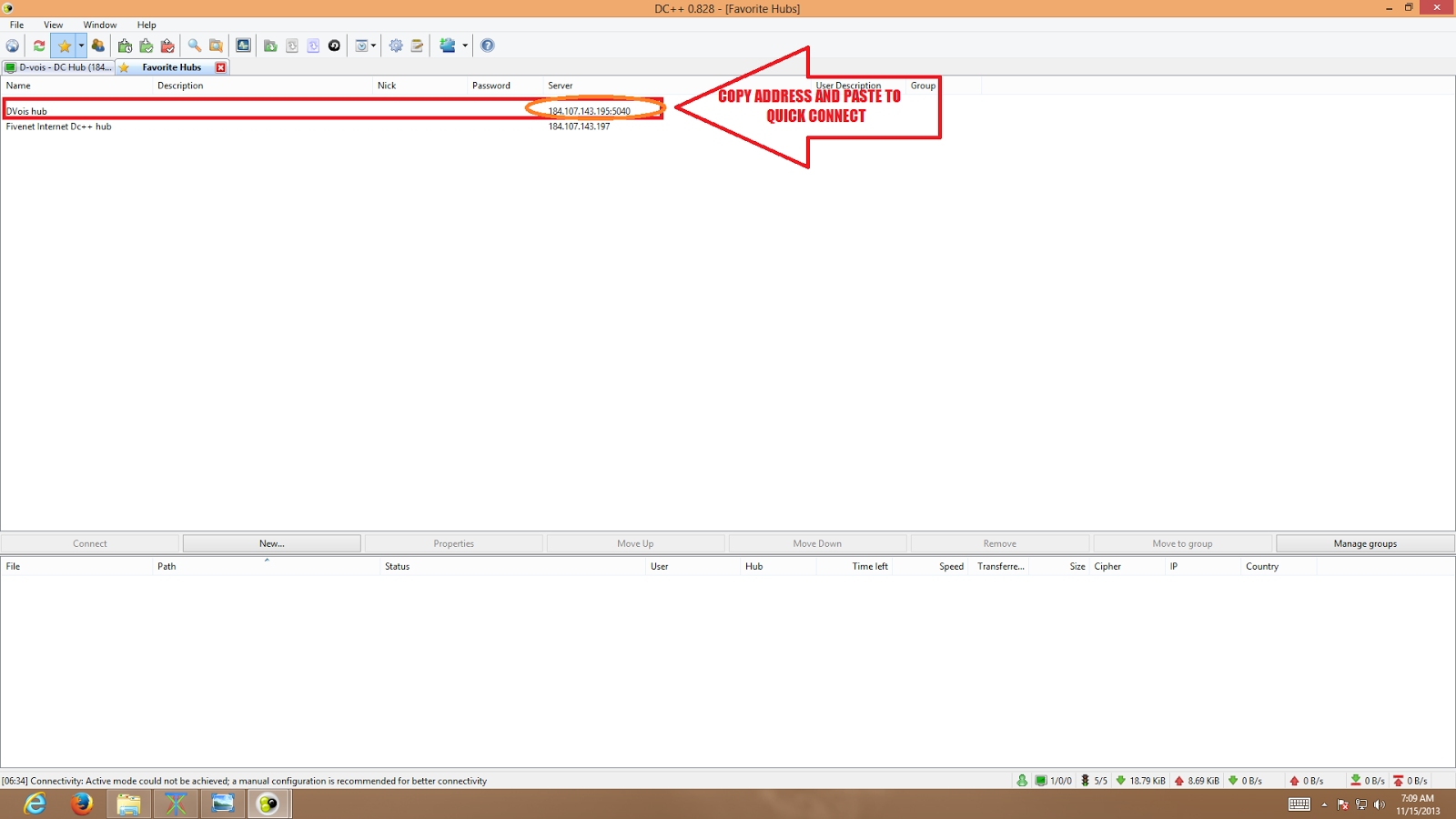Open the Download Queue toolbar icon

pyautogui.click(x=126, y=45)
